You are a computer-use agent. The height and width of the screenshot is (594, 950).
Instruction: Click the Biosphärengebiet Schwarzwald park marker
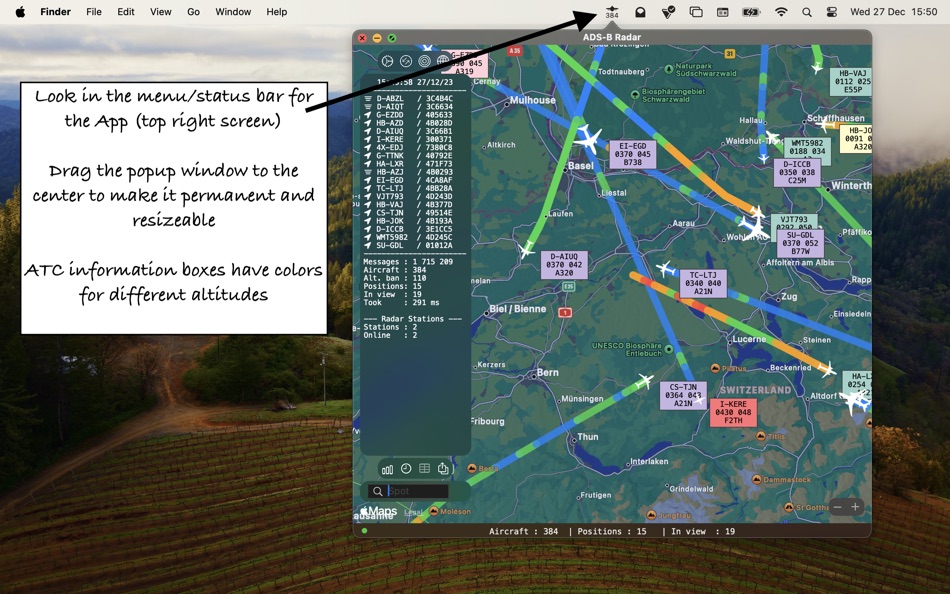coord(635,95)
